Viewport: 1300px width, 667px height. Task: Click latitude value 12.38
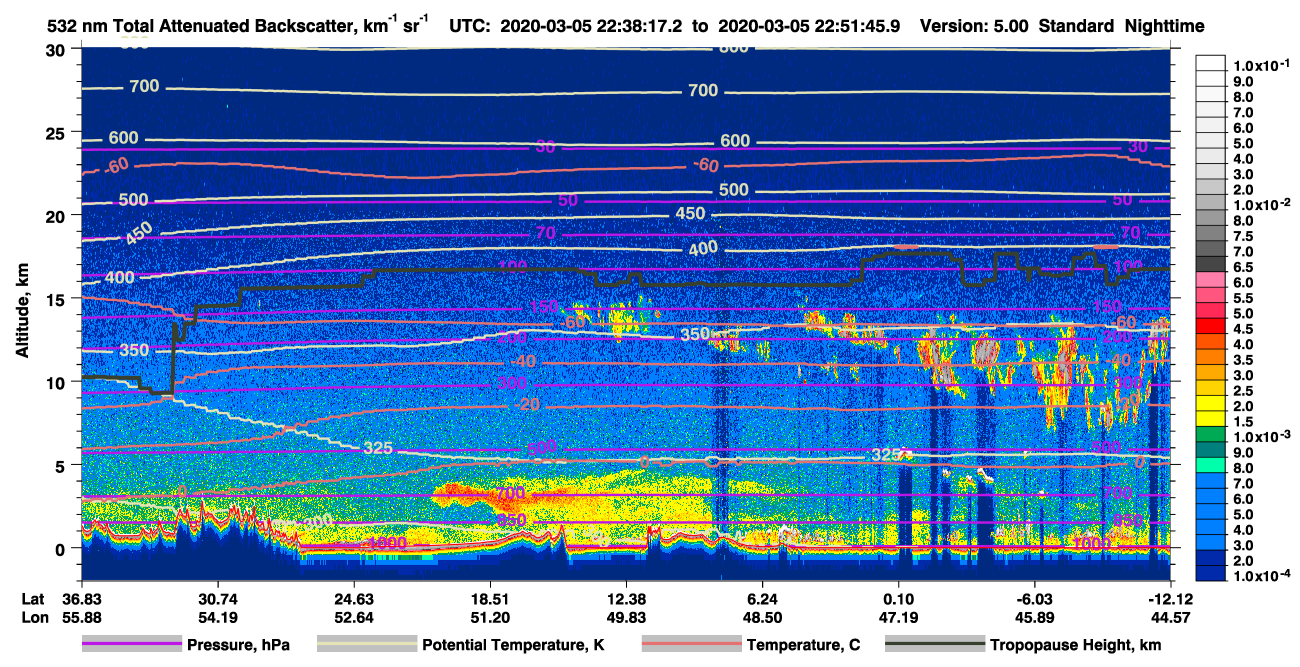626,600
